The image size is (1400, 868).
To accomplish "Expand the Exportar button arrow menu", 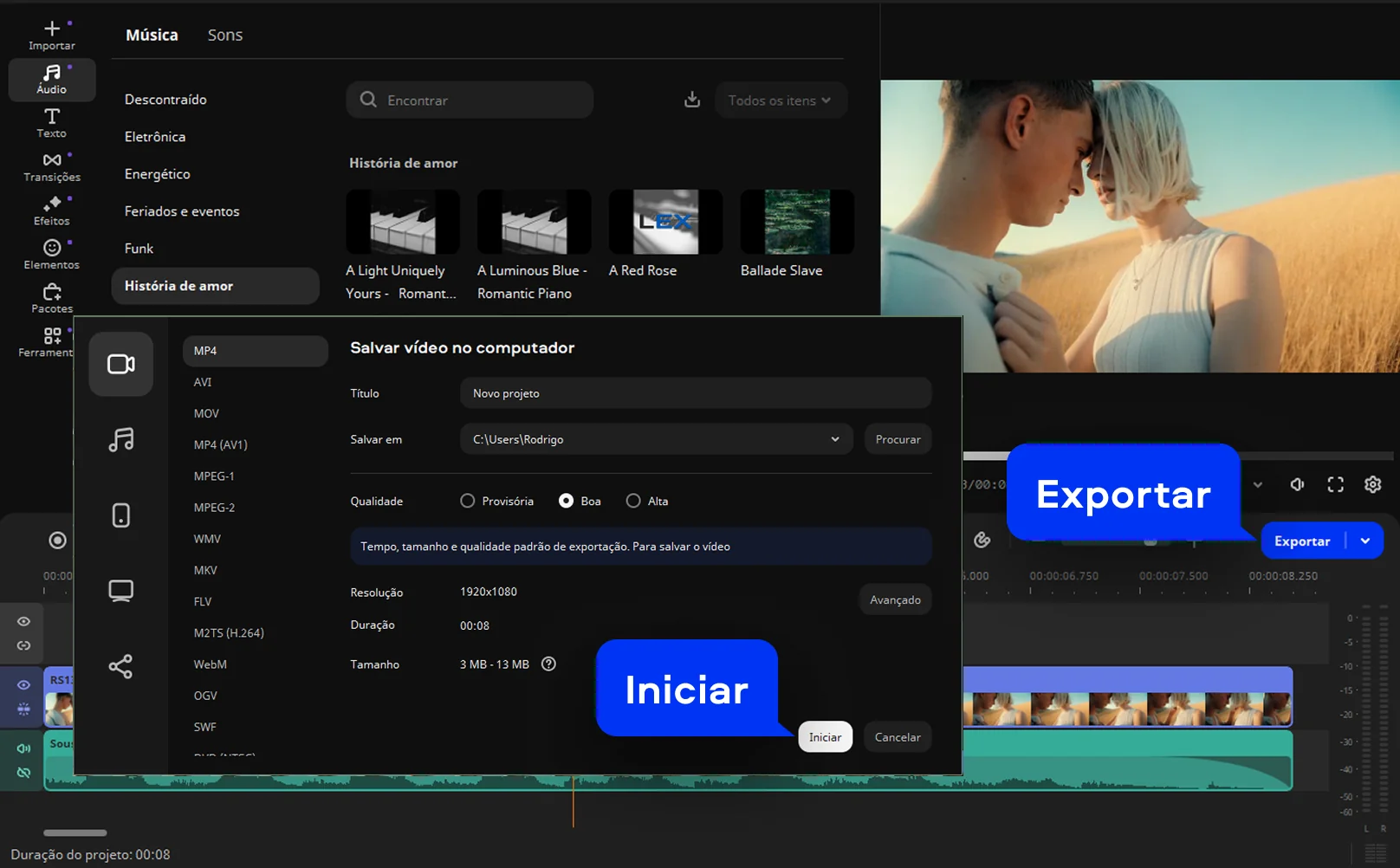I will coord(1365,541).
